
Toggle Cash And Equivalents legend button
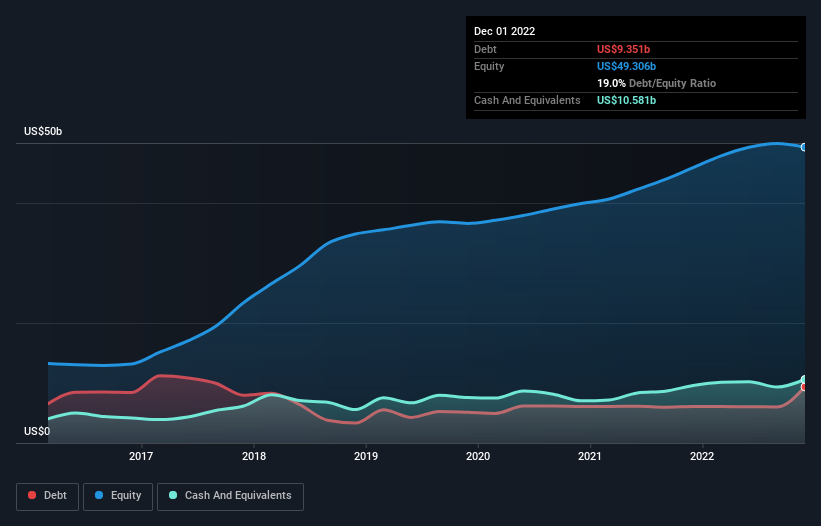point(230,496)
